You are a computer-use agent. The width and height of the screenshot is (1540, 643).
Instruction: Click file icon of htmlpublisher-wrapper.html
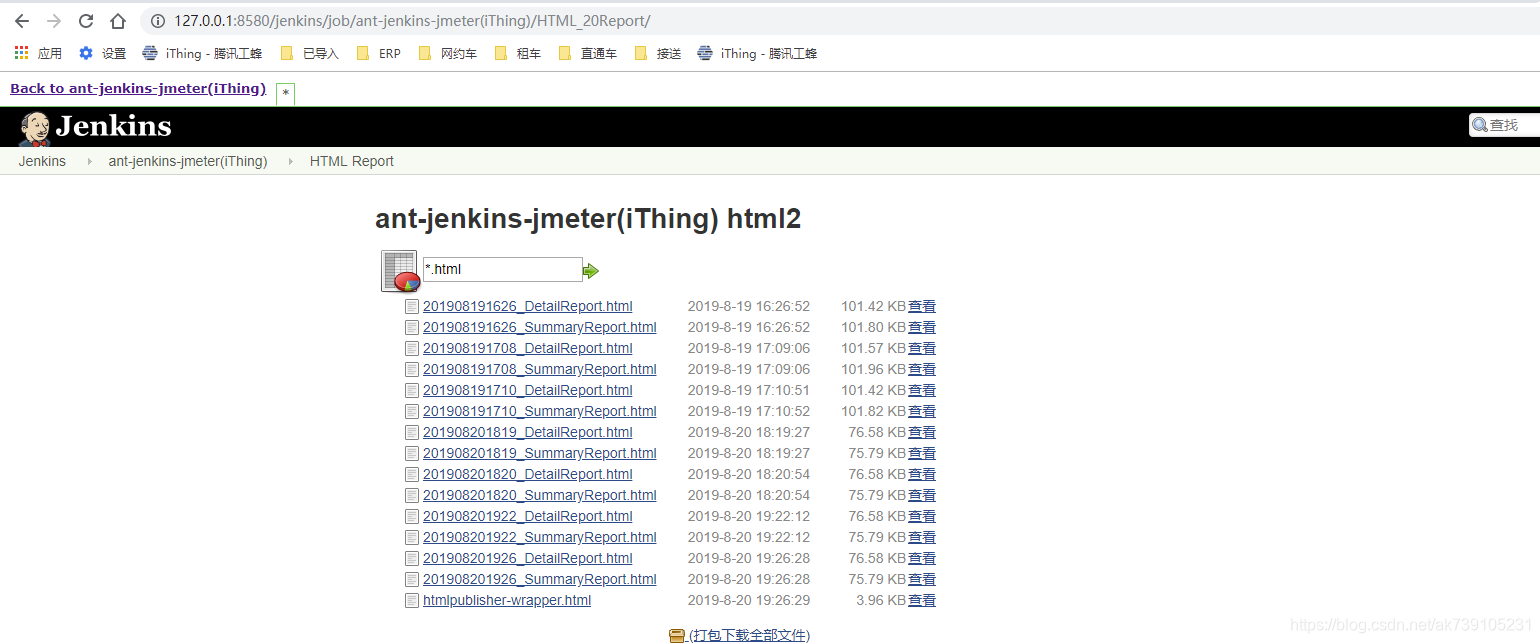[x=412, y=600]
